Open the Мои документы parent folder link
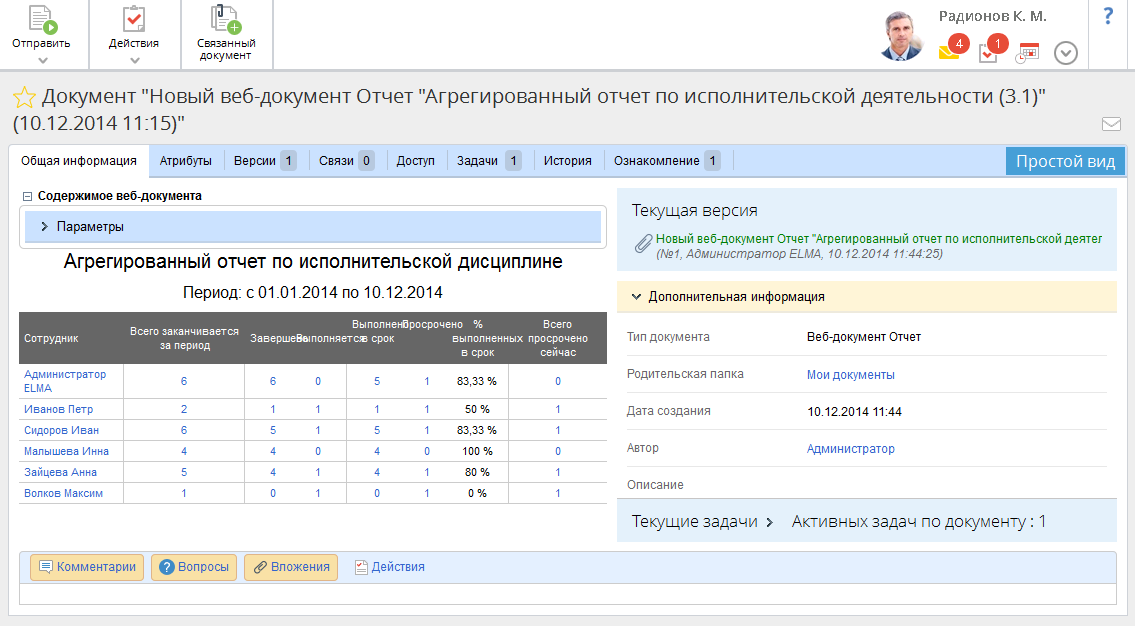Viewport: 1135px width, 626px height. click(x=850, y=375)
